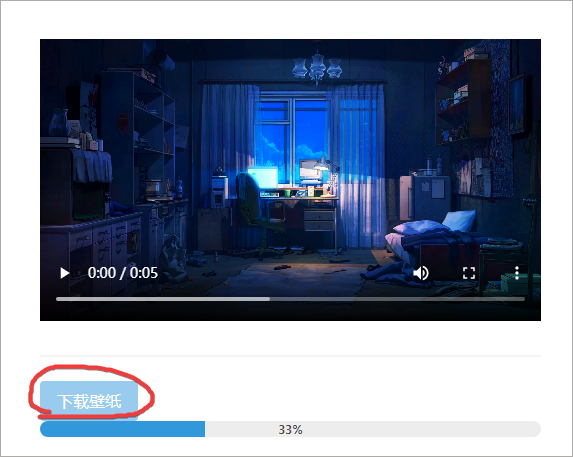Viewport: 573px width, 457px height.
Task: Click the video seek bar track
Action: click(290, 299)
